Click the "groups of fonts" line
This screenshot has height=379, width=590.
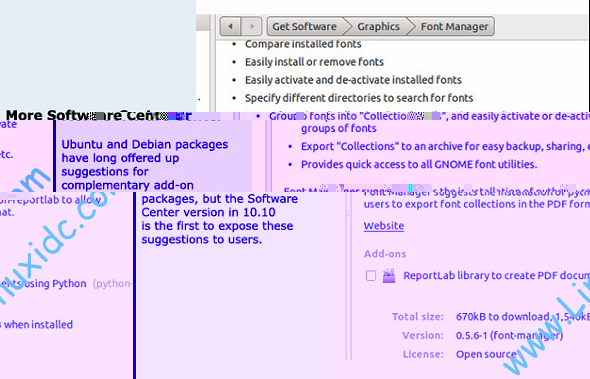338,128
